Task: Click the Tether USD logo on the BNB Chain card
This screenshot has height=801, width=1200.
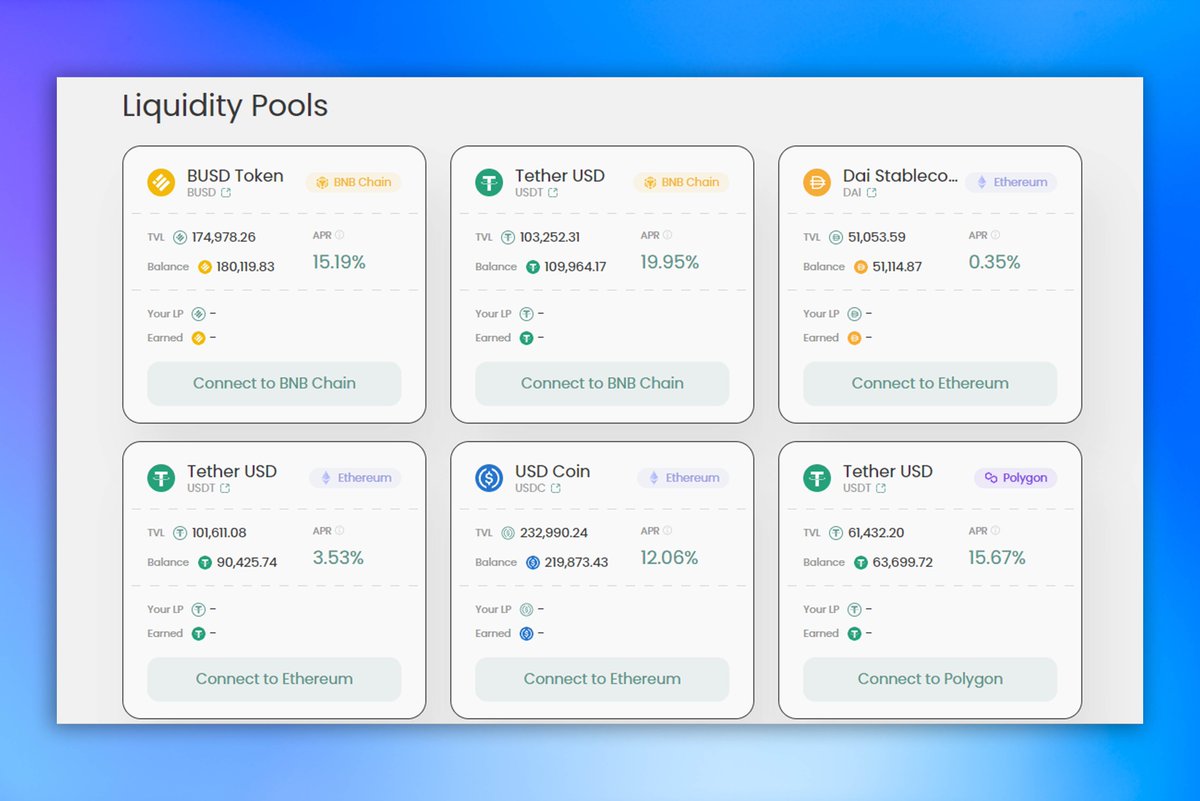Action: tap(487, 182)
